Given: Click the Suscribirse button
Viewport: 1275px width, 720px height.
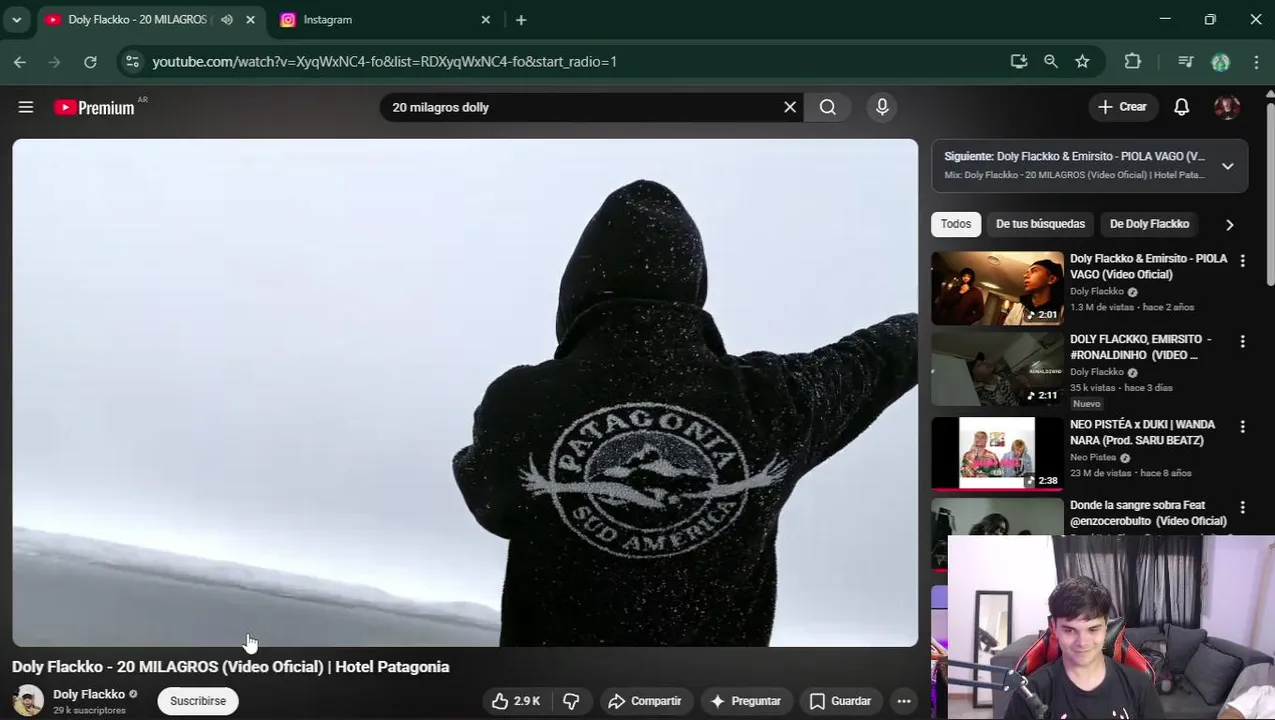Looking at the screenshot, I should (198, 701).
